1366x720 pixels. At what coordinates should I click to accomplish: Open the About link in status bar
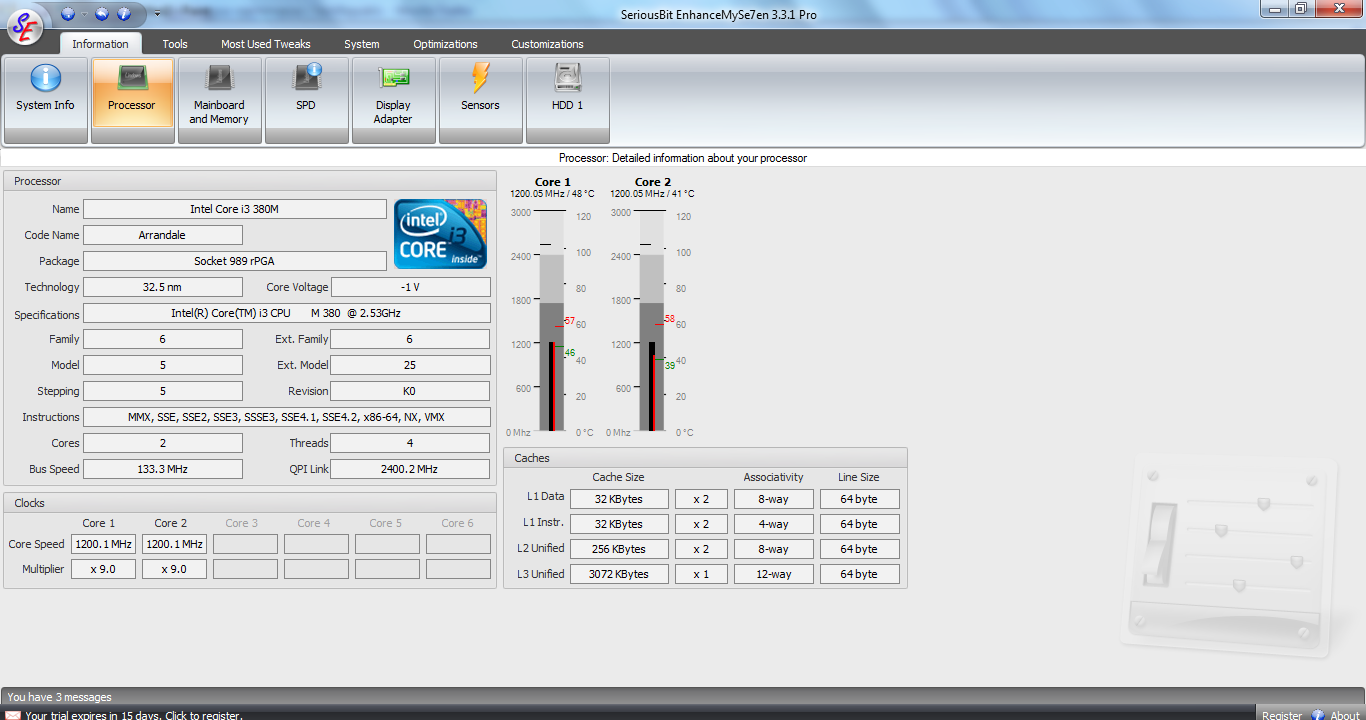click(1344, 715)
